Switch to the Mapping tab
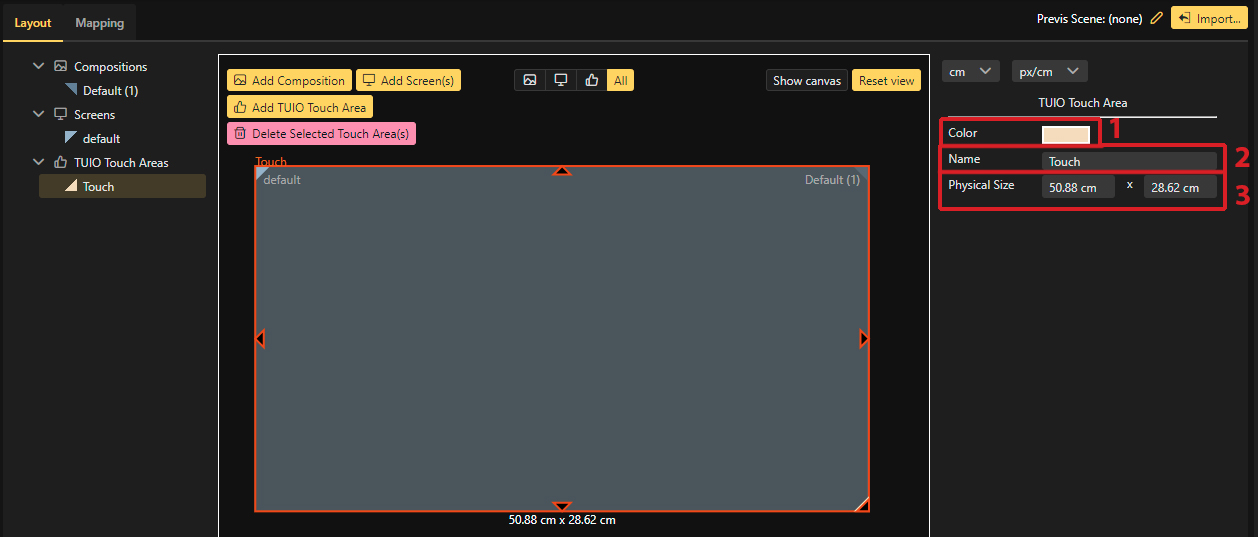 pos(100,23)
